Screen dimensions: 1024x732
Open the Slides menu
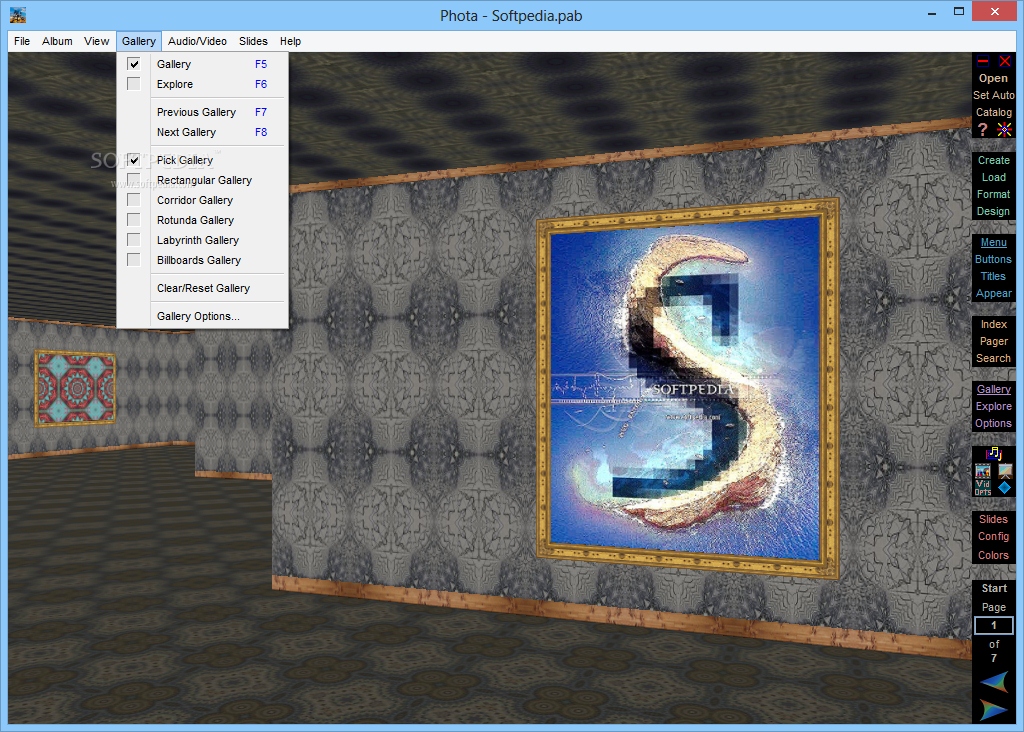click(x=253, y=41)
